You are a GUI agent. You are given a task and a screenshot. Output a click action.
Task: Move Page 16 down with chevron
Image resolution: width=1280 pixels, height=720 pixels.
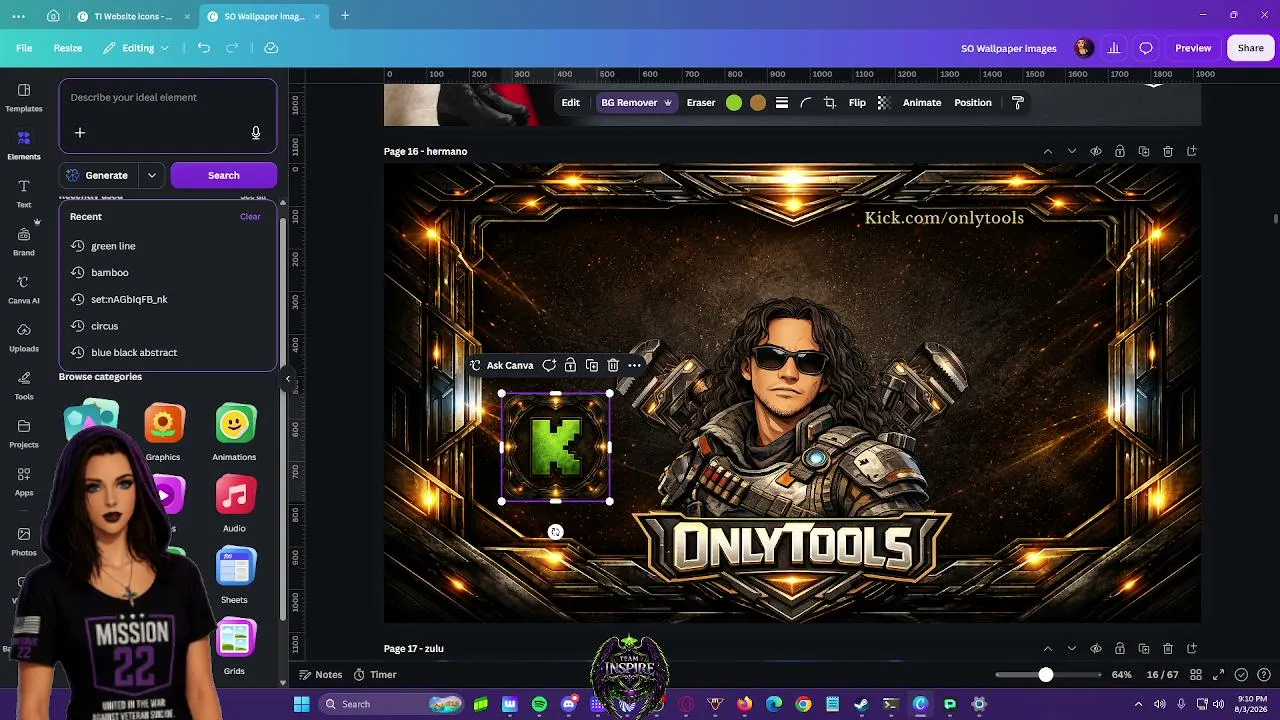coord(1072,152)
